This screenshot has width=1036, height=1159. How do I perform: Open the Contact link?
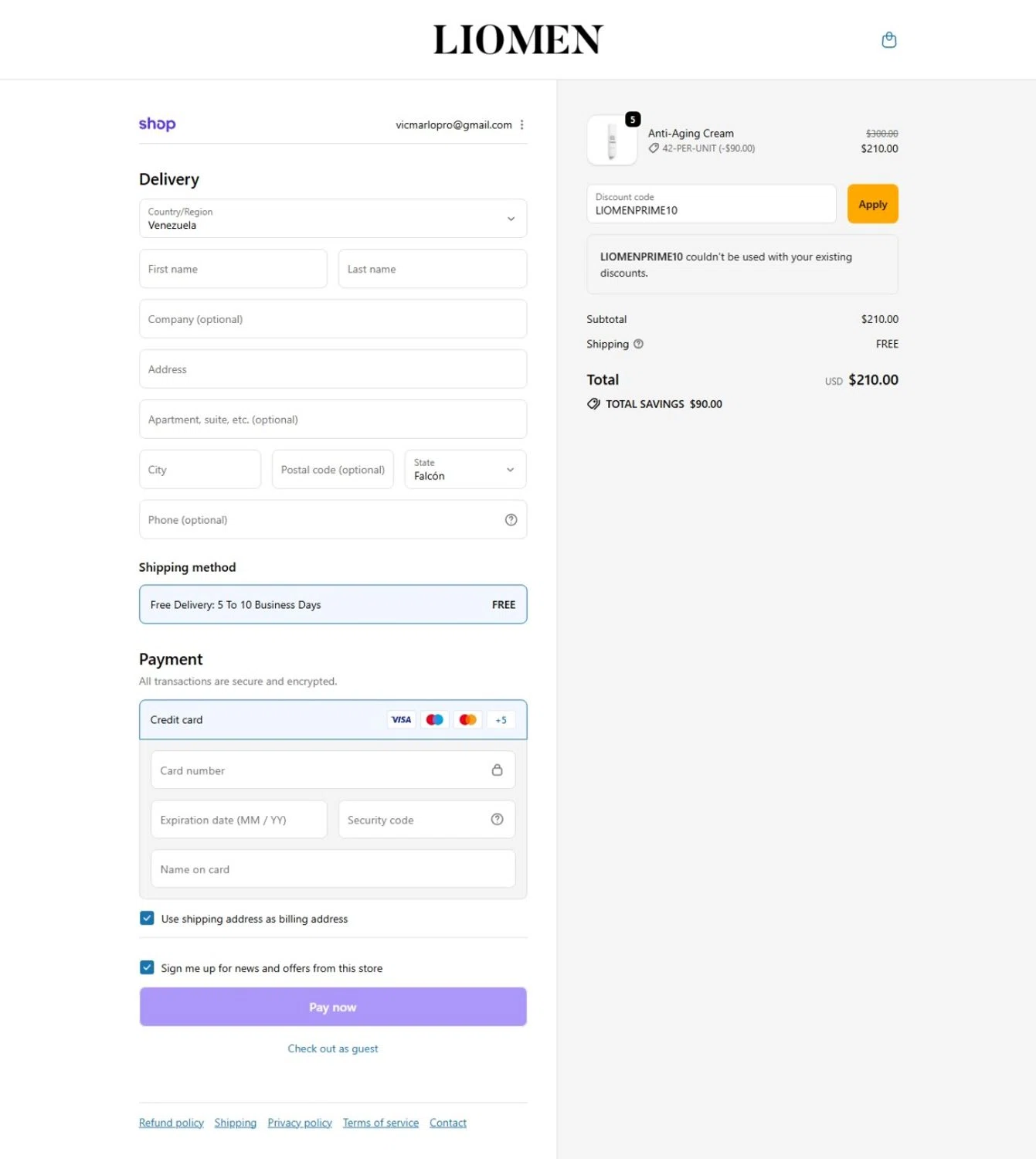pos(448,1123)
